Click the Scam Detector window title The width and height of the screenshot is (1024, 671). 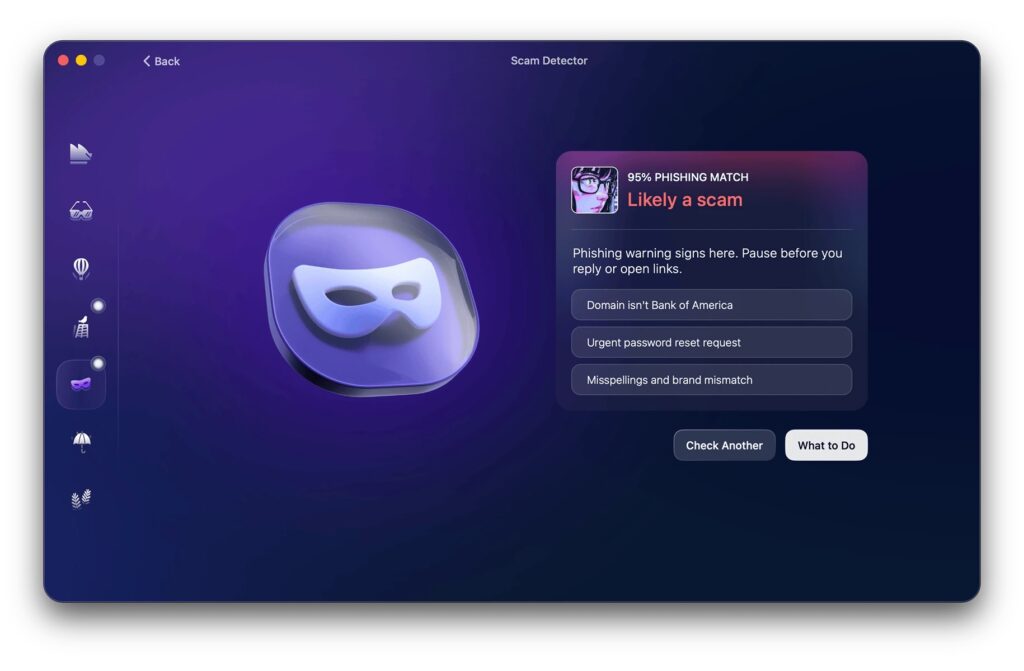(549, 61)
